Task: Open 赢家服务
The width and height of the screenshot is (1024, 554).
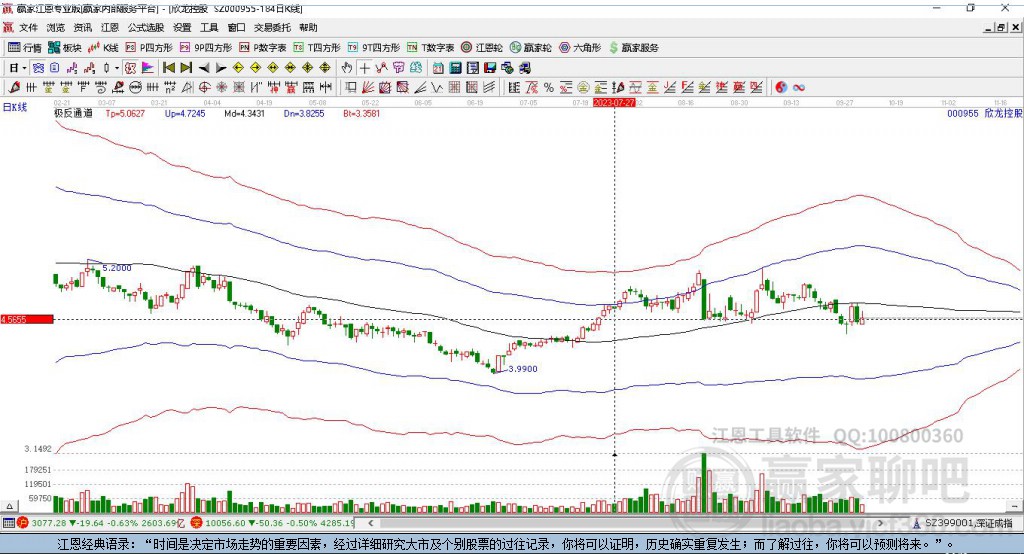Action: [x=633, y=48]
